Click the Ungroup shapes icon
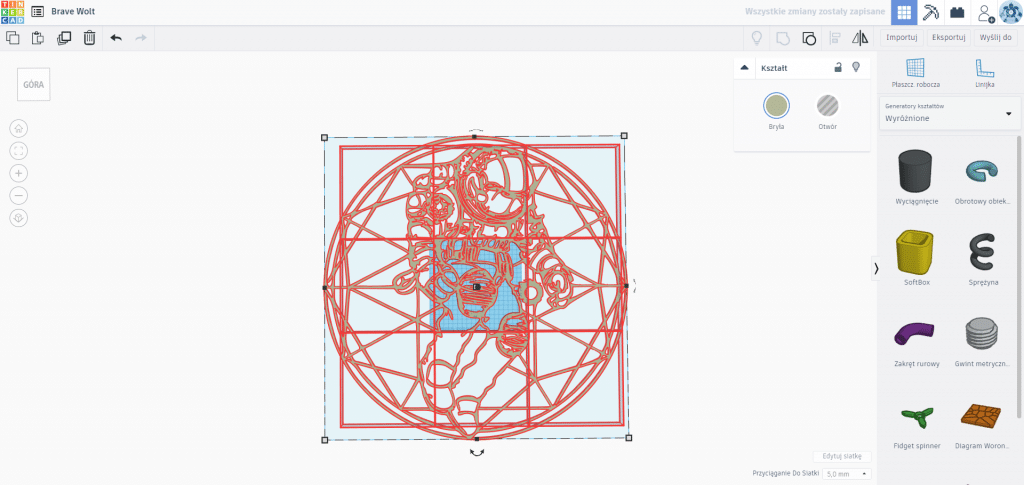Image resolution: width=1024 pixels, height=485 pixels. pos(808,38)
